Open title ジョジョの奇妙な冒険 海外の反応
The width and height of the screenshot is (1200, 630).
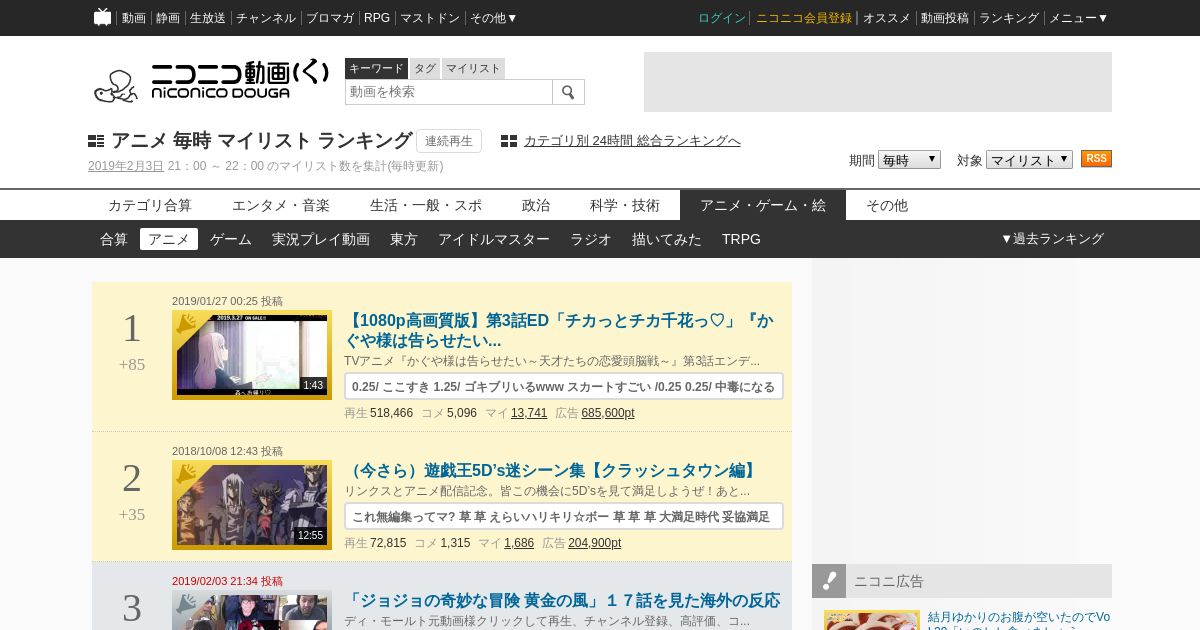[x=562, y=601]
